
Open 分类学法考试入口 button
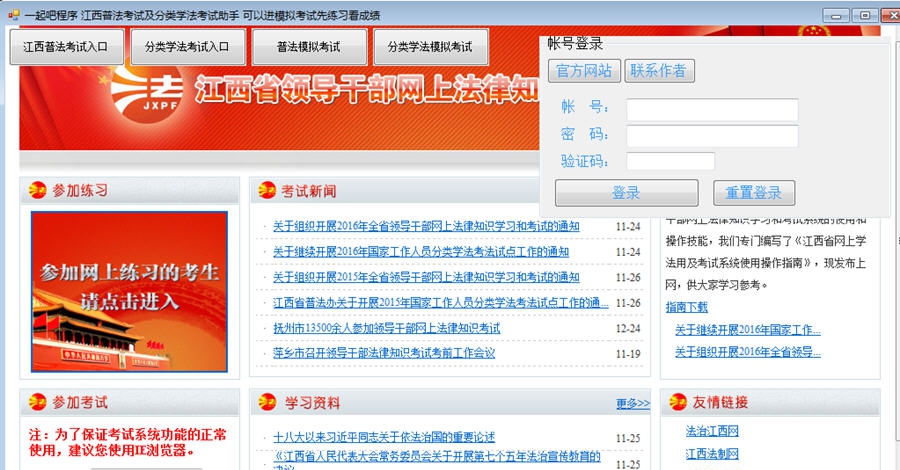[x=188, y=46]
